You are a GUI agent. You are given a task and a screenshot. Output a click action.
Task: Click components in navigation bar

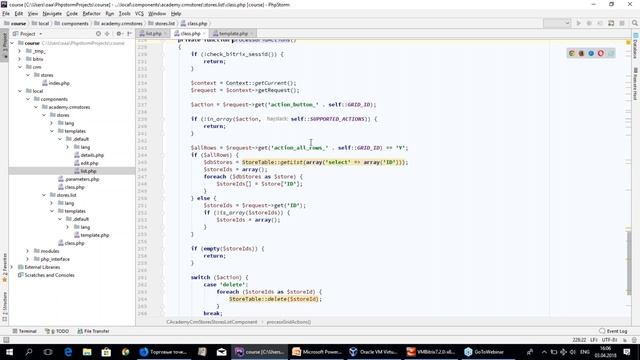71,23
